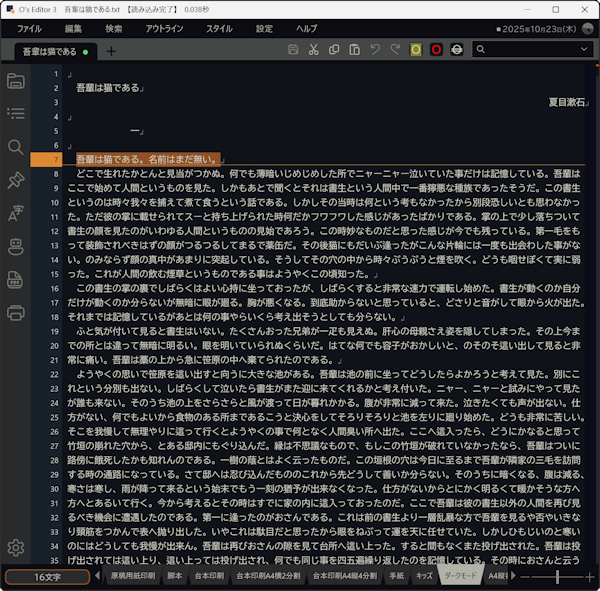The width and height of the screenshot is (600, 591).
Task: Click the new tab plus button
Action: 111,51
